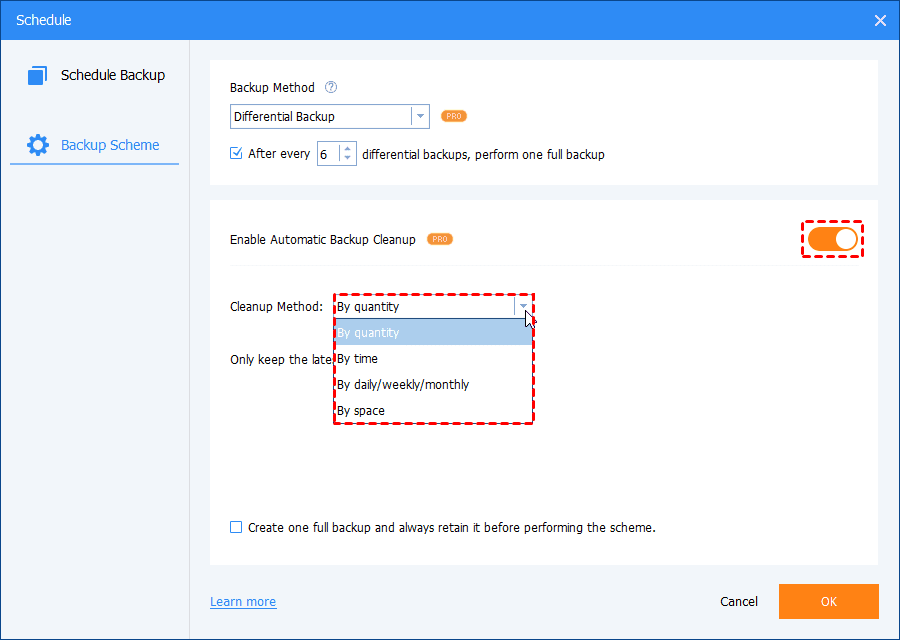Screen dimensions: 900x640
Task: Open the Learn more link
Action: tap(243, 602)
